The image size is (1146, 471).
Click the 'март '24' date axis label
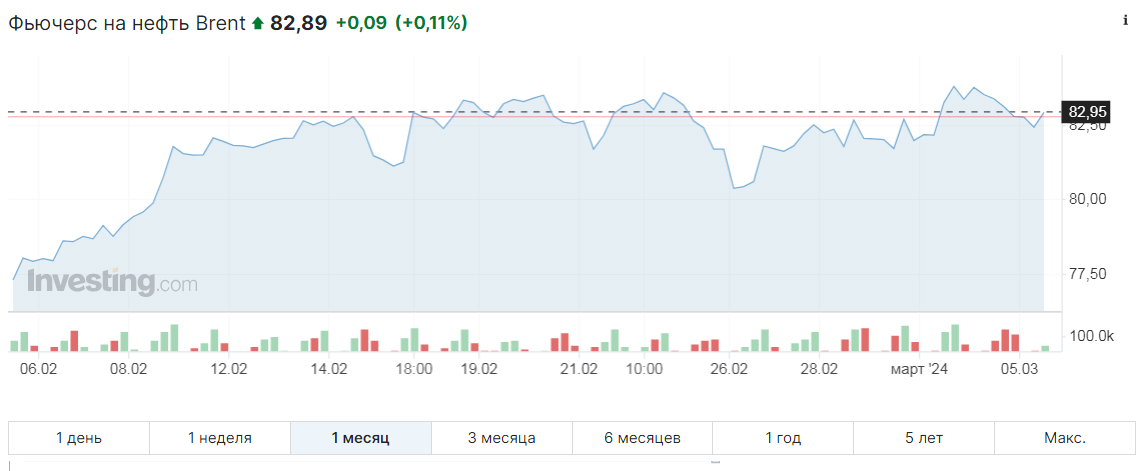[919, 369]
